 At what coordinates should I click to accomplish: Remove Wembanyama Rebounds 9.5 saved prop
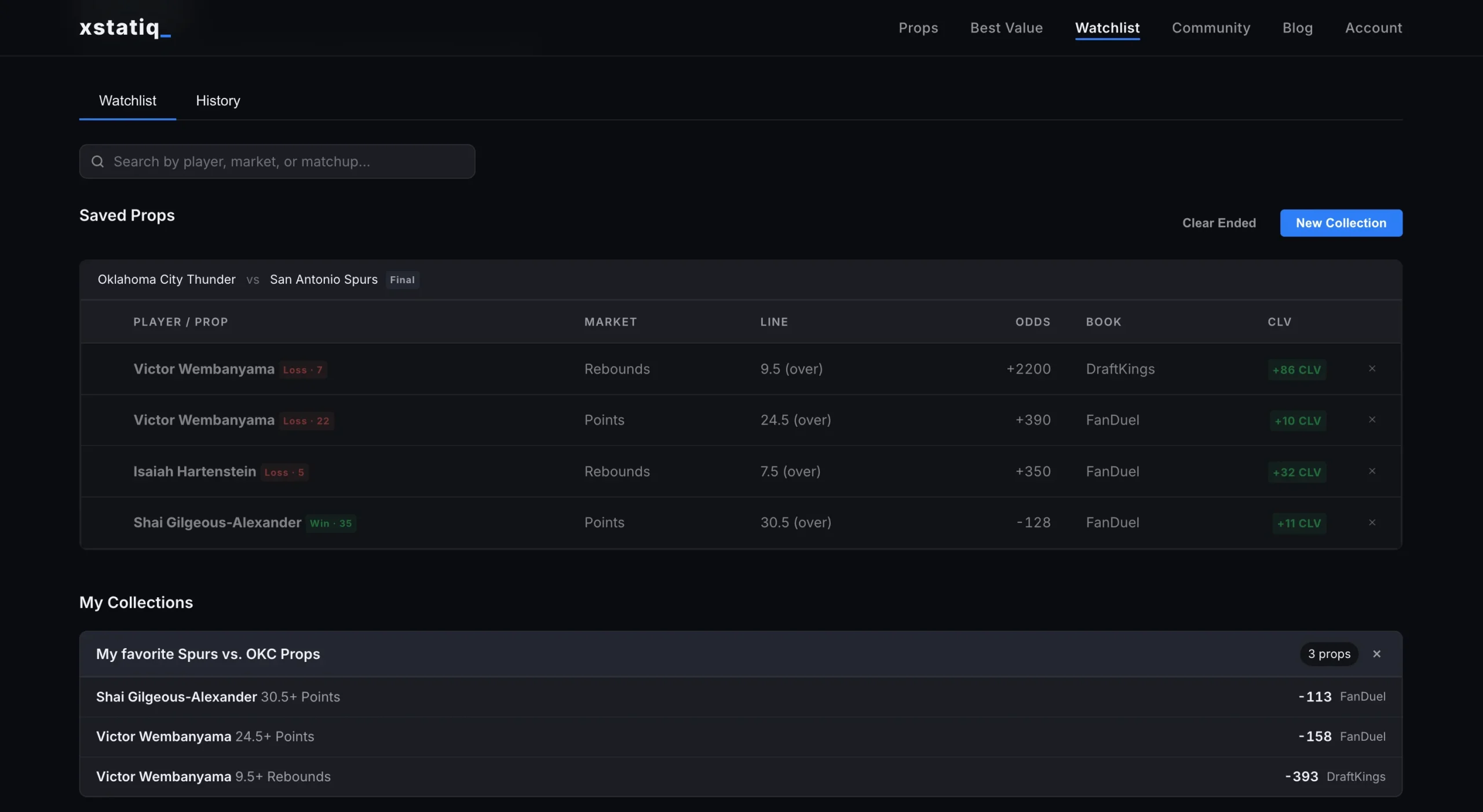[1372, 369]
